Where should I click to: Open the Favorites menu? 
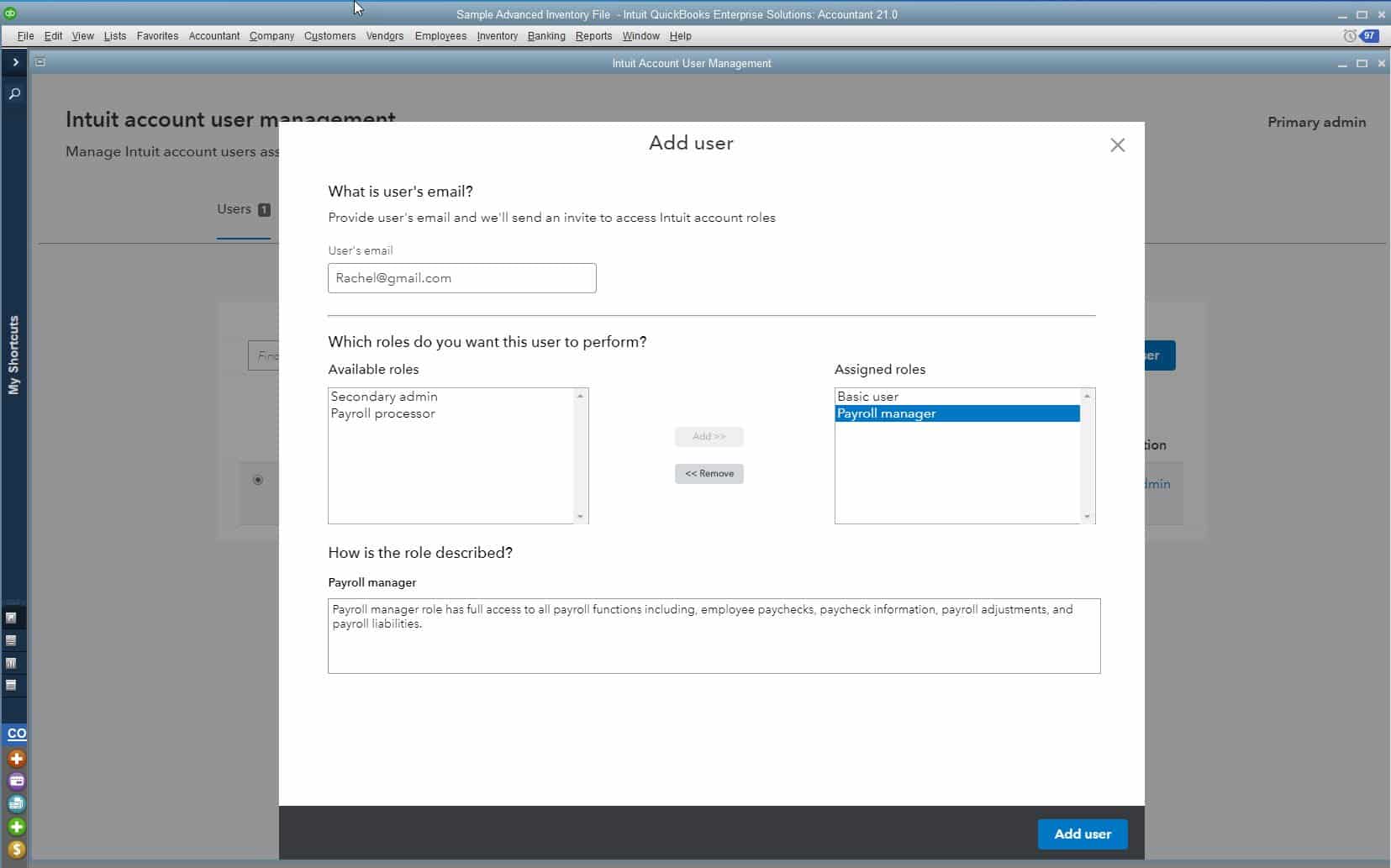[x=157, y=36]
